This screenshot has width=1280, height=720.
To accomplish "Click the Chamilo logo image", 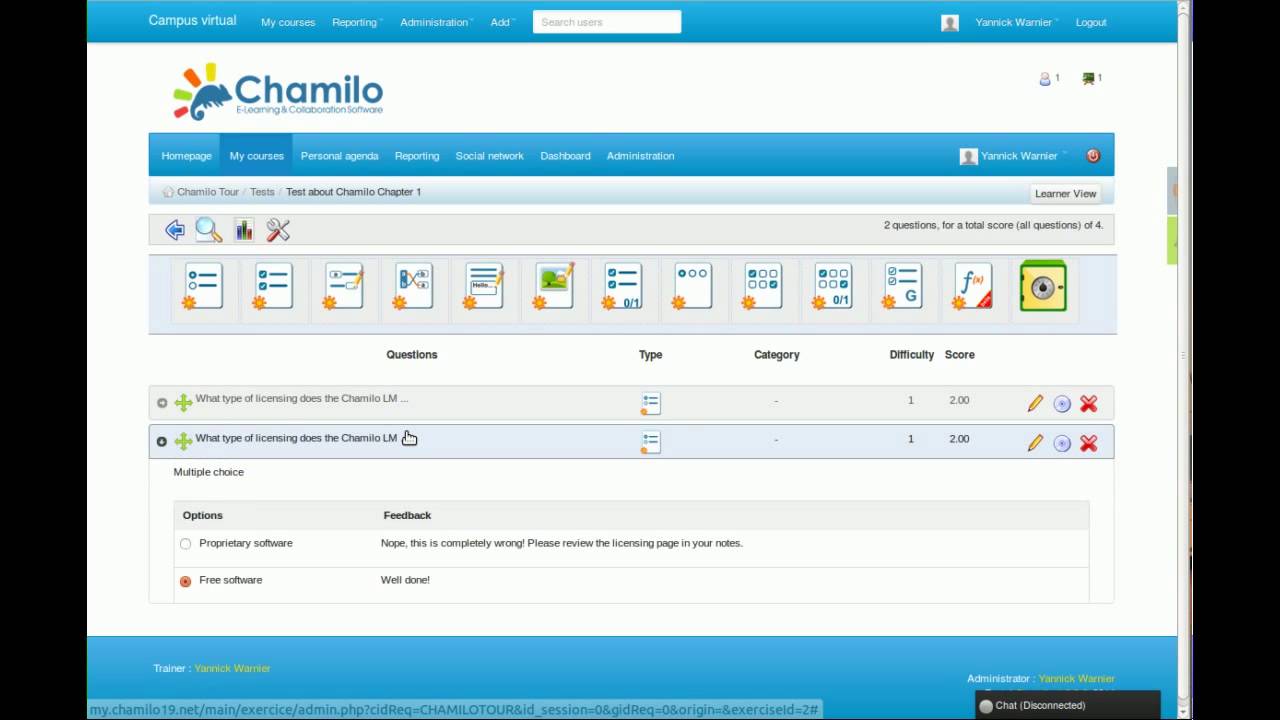I will click(x=278, y=92).
